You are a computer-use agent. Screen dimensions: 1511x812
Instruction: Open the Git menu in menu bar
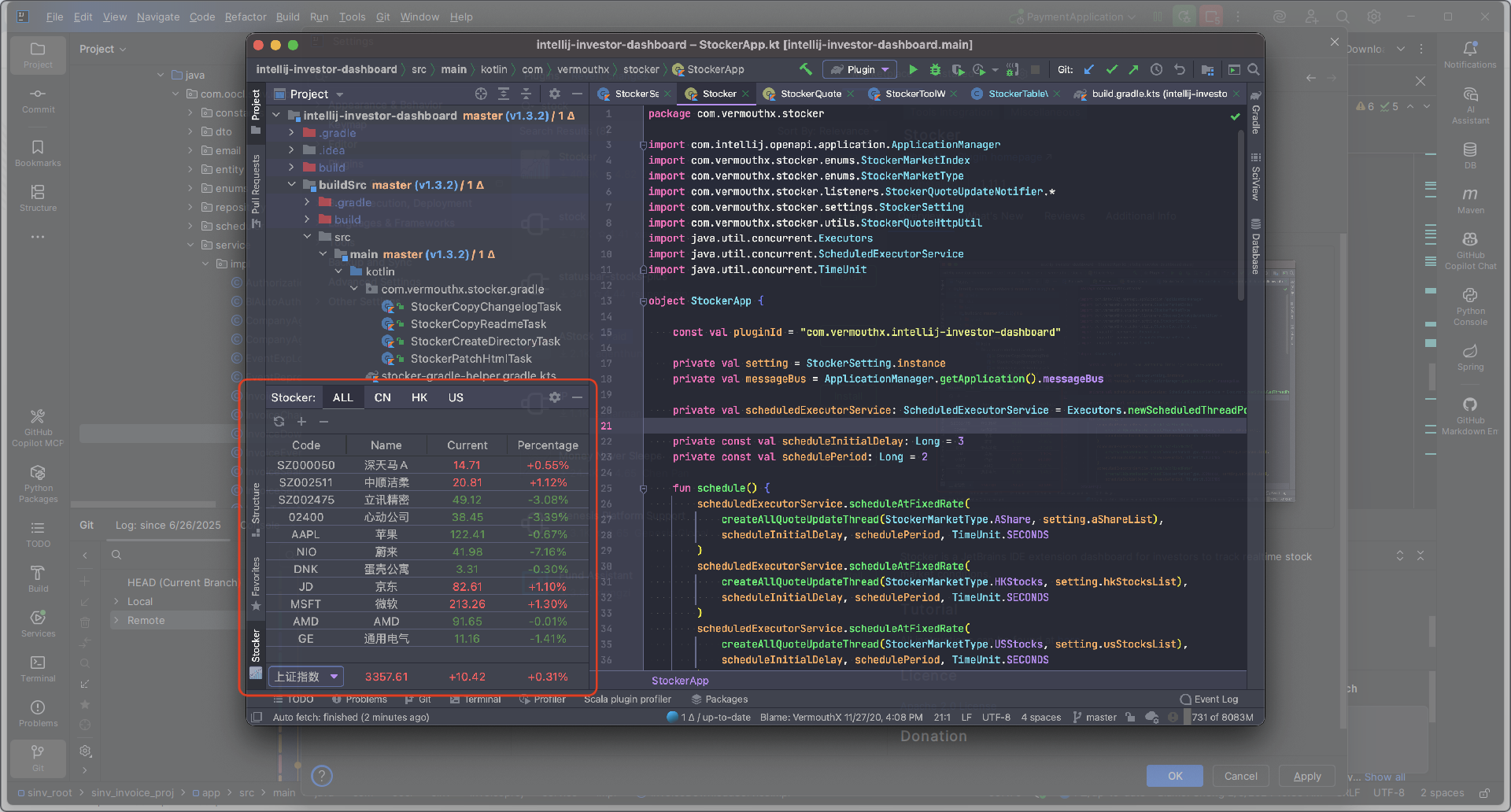coord(382,17)
